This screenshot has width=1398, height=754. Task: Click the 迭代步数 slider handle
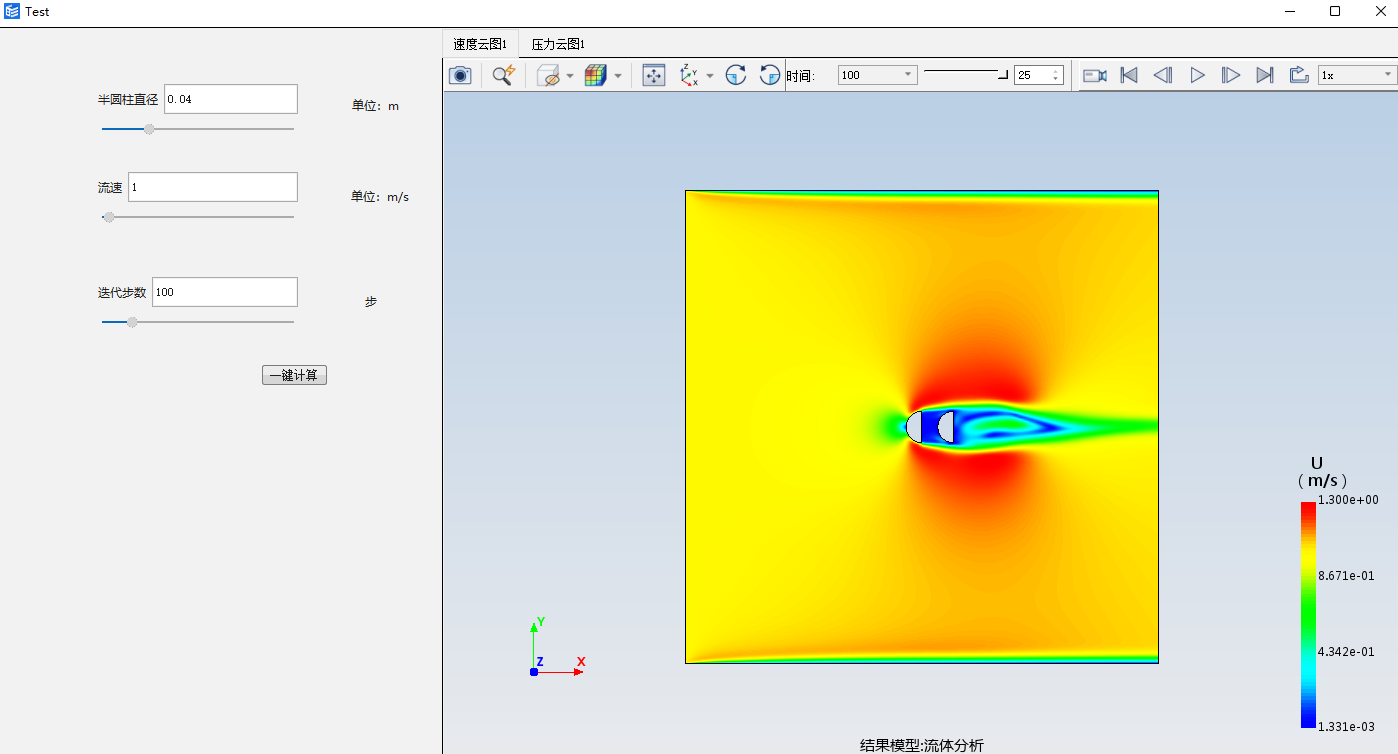tap(132, 322)
